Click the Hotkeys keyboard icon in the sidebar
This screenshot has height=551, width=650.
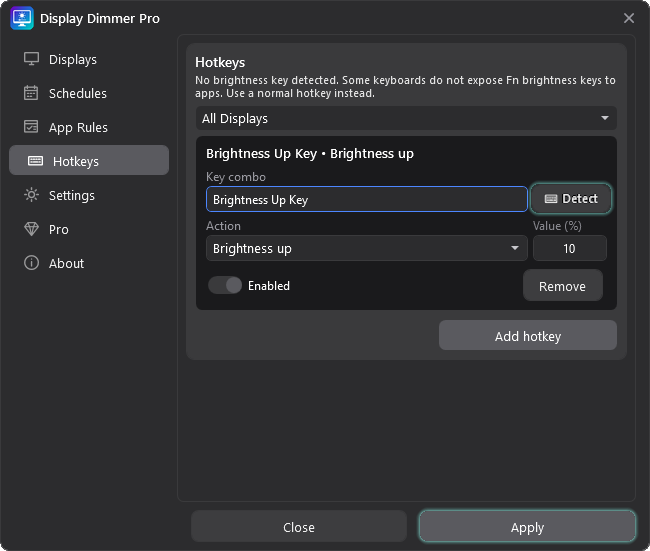35,161
